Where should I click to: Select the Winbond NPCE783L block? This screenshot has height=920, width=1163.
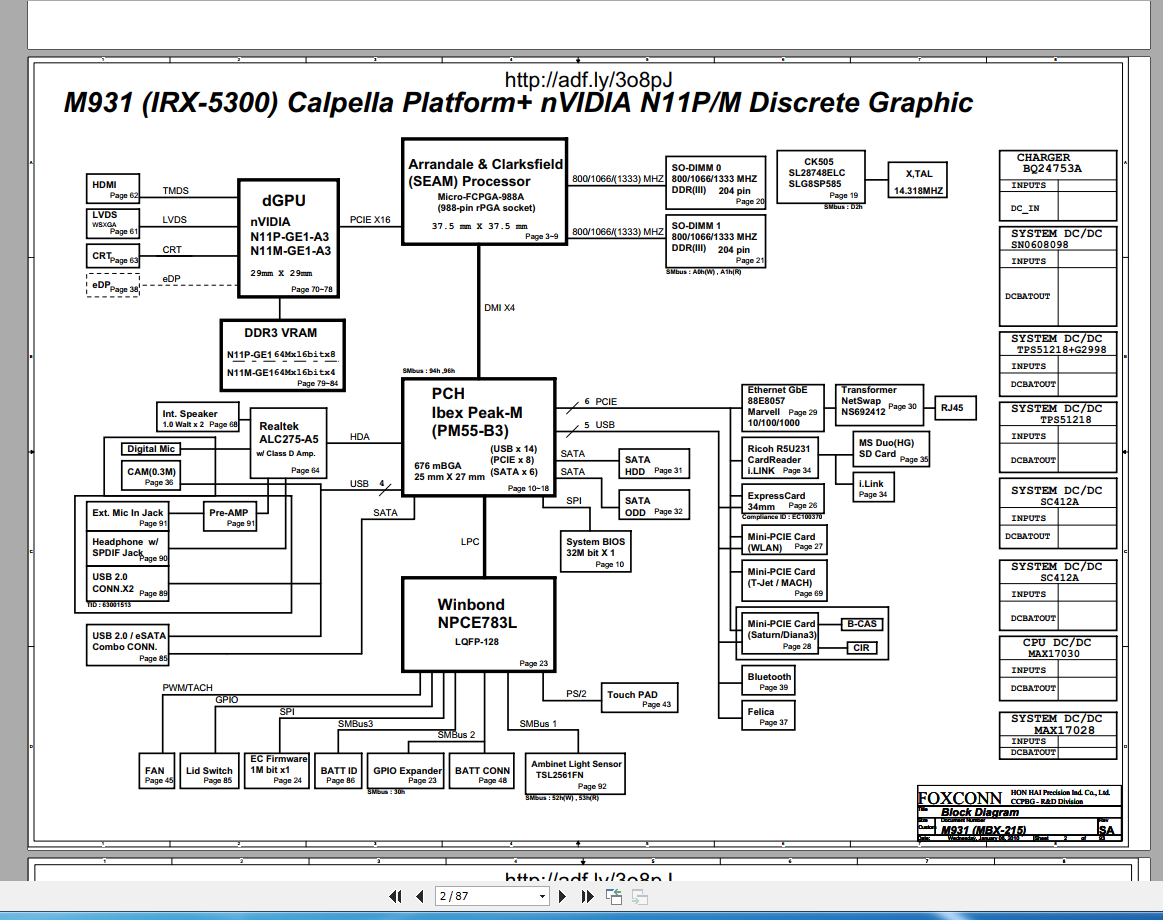tap(478, 624)
